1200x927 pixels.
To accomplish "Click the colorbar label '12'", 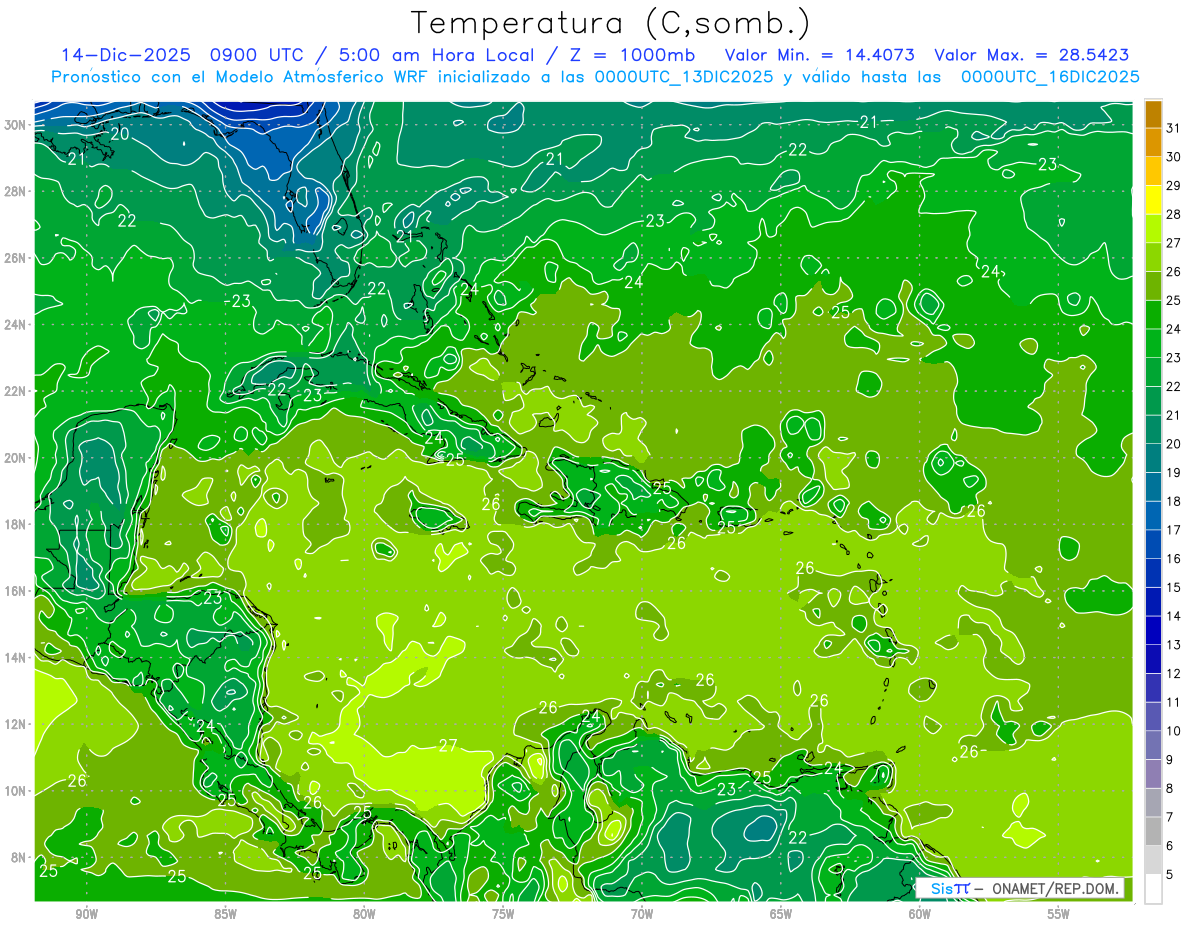I will [x=1174, y=674].
